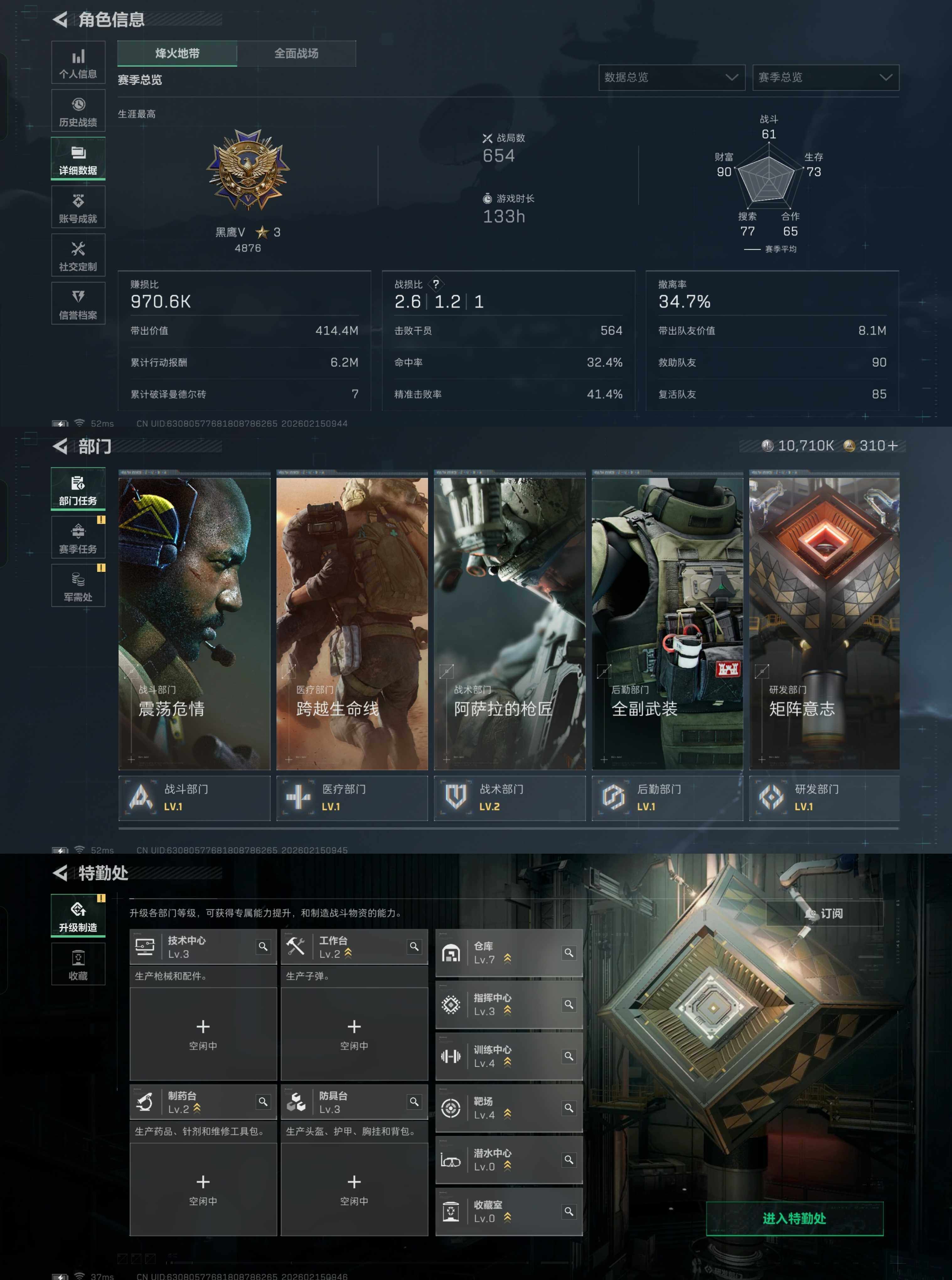This screenshot has width=952, height=1280.
Task: Click the plus next to currency 310
Action: point(893,446)
